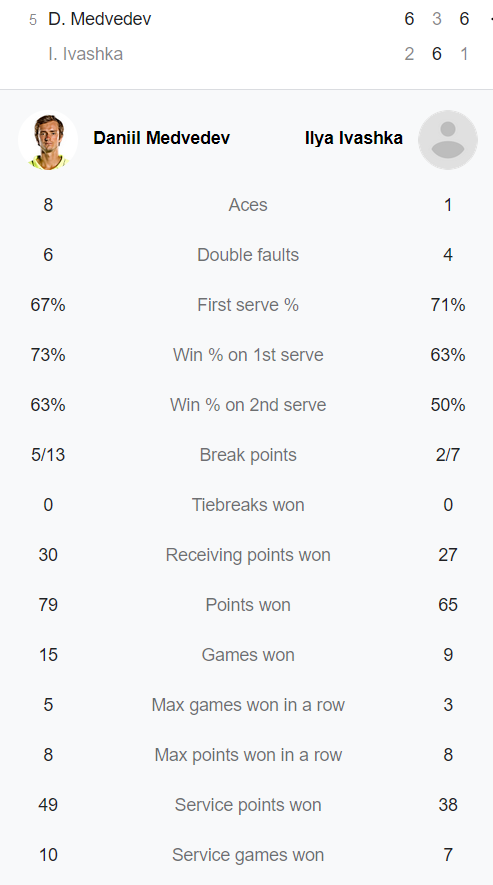
Task: Select the D. Medvedev score row
Action: pos(246,19)
